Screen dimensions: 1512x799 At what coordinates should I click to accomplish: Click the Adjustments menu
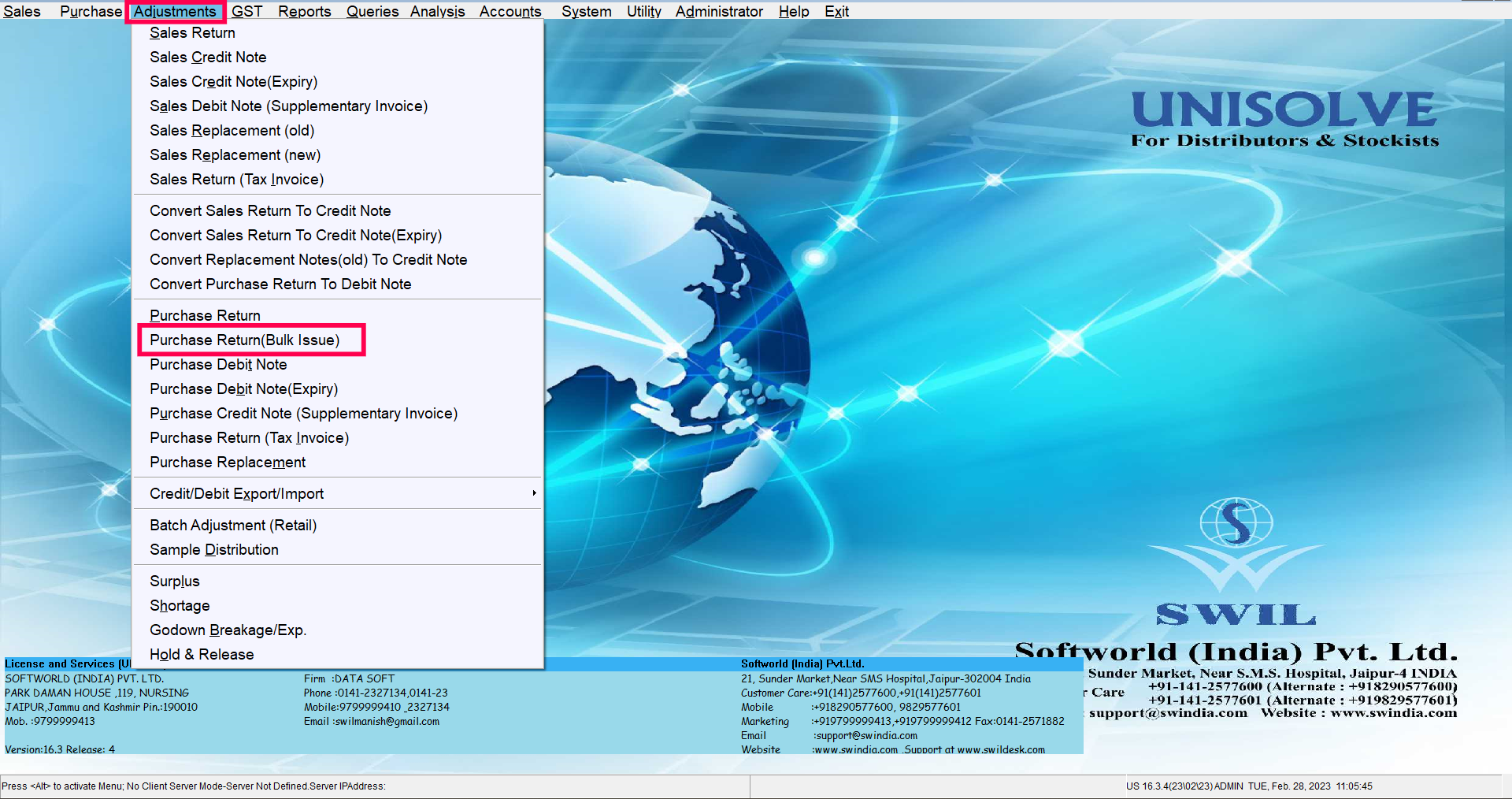(175, 11)
